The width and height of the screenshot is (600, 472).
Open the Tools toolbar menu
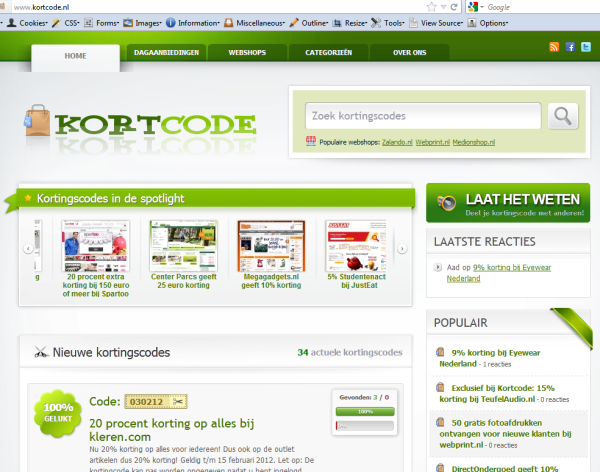[x=388, y=23]
